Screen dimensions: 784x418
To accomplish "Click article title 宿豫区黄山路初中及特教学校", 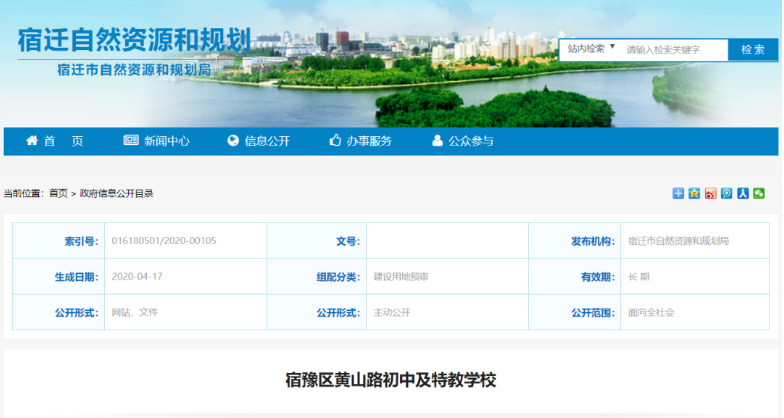I will 391,380.
